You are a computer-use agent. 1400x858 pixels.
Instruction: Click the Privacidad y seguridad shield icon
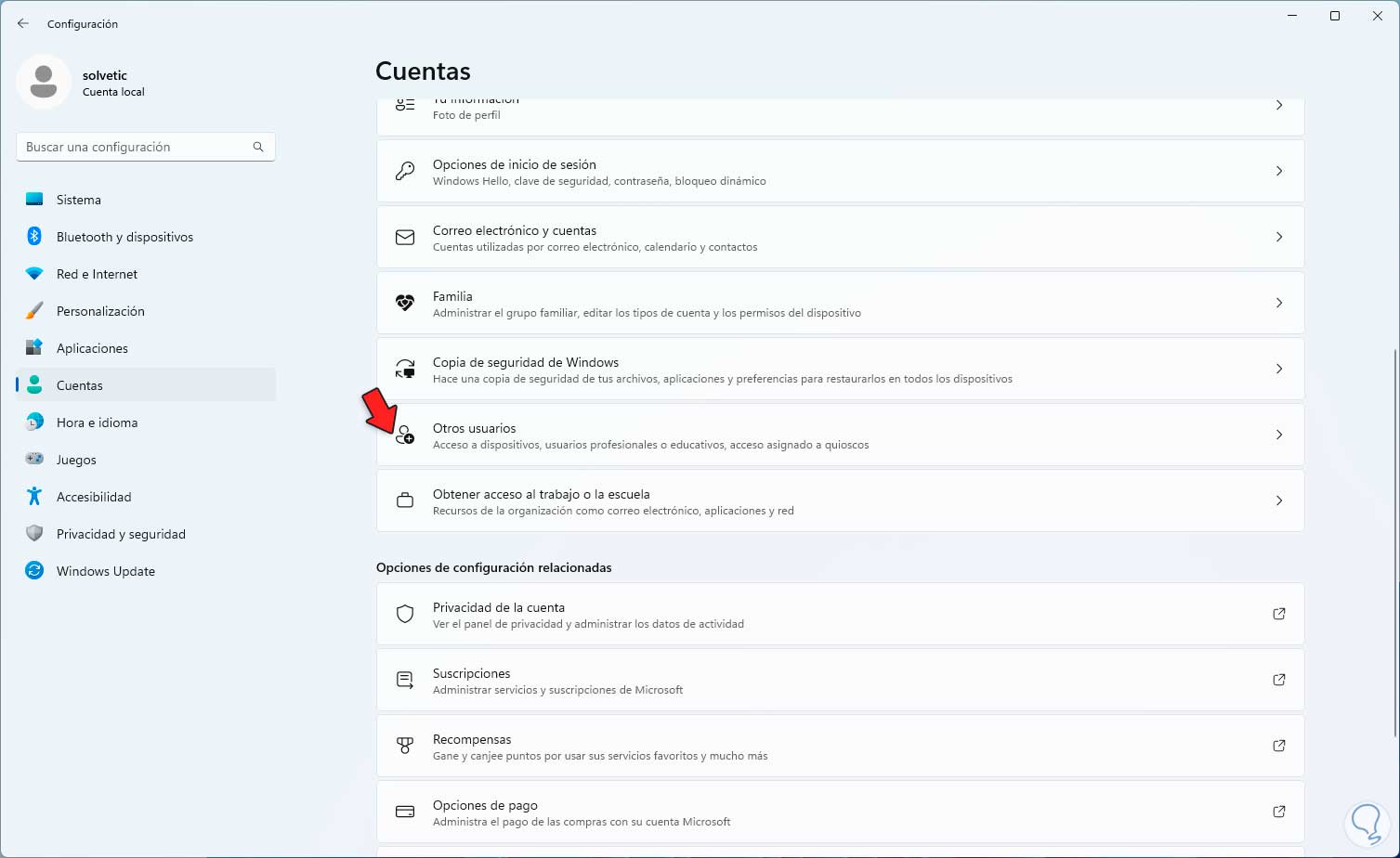pyautogui.click(x=34, y=534)
